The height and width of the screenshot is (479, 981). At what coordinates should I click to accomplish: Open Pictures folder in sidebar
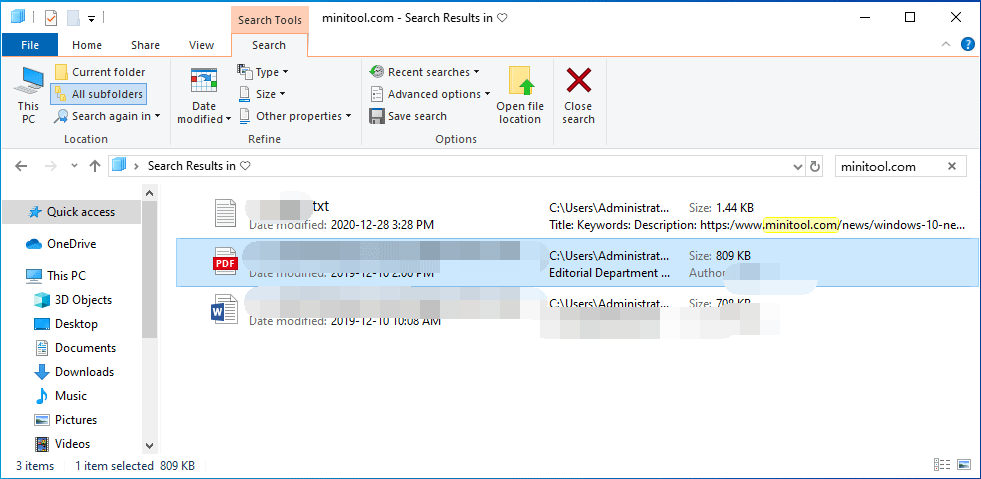[66, 420]
